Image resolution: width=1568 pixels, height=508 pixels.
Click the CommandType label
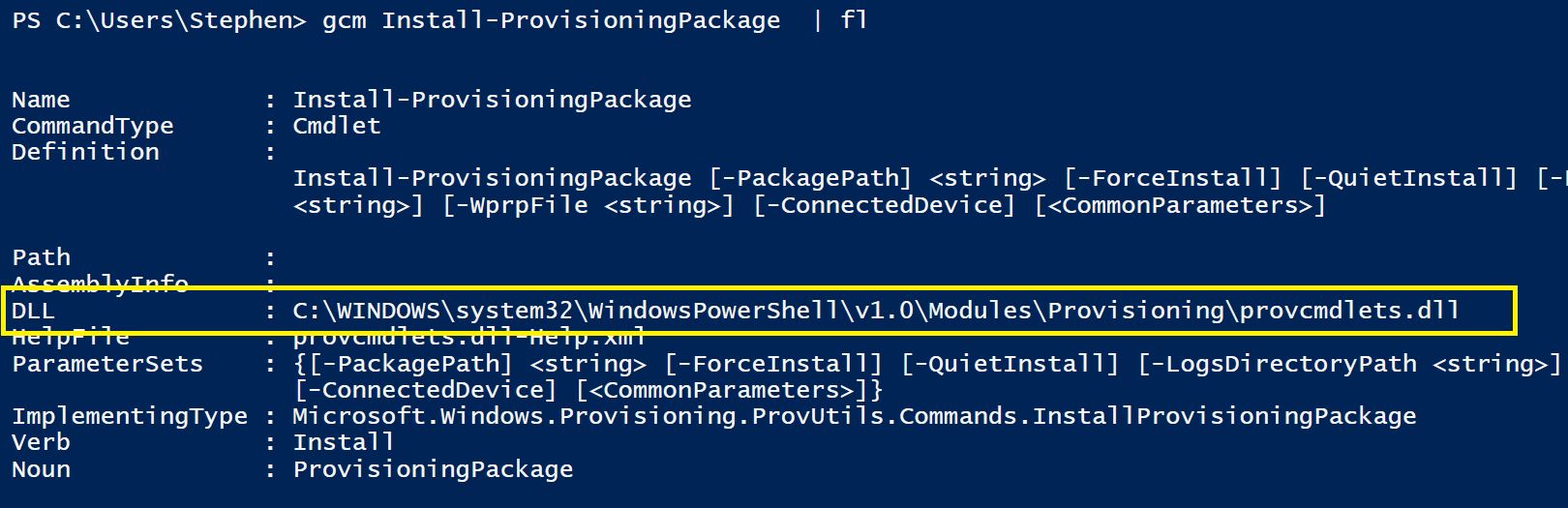click(93, 126)
